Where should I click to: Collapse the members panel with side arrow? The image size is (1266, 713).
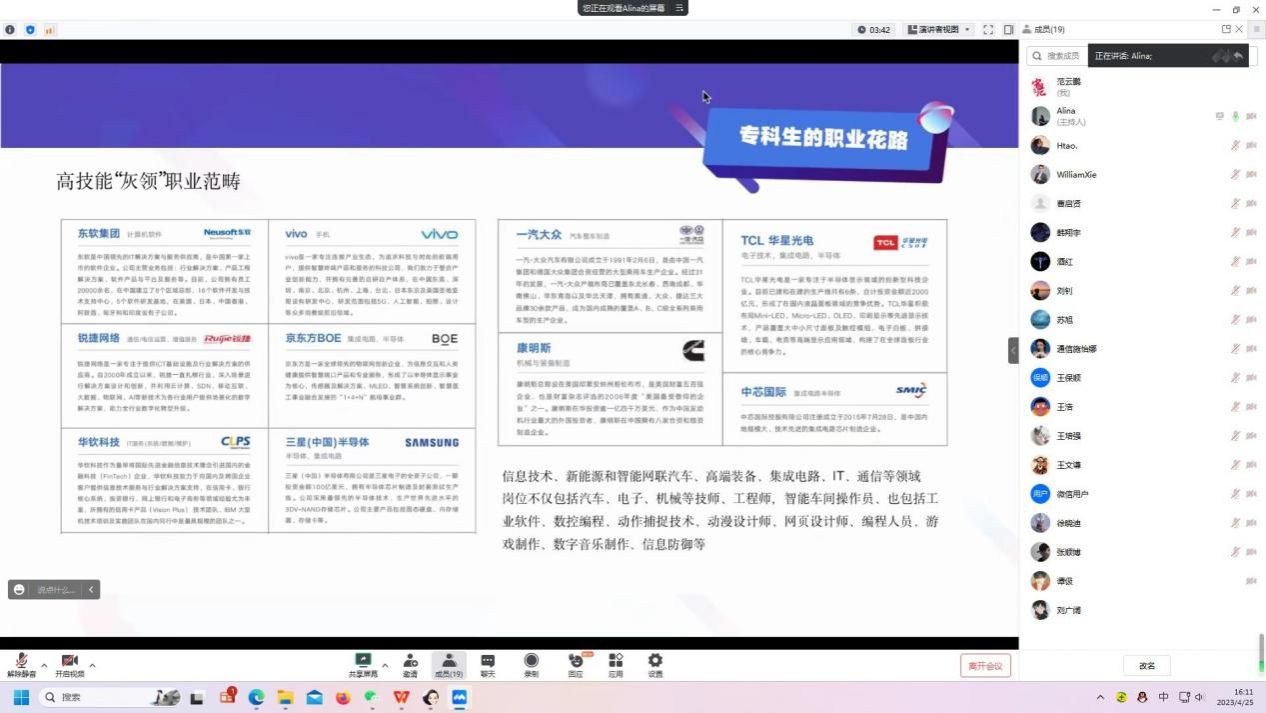tap(1013, 349)
